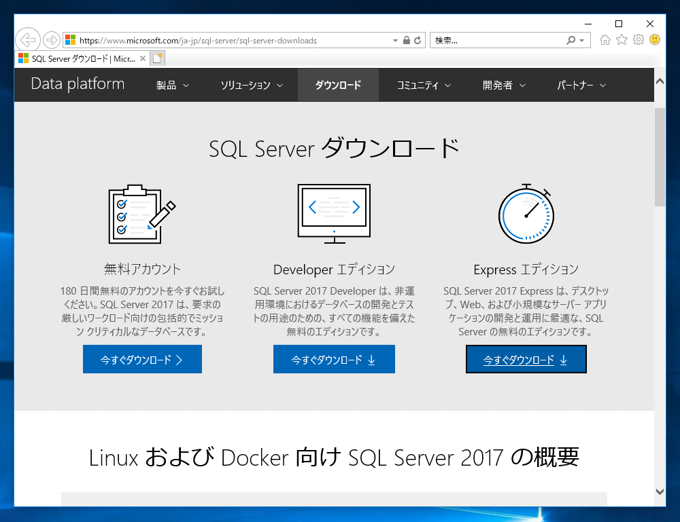Refresh the page with the reload icon

[x=418, y=40]
